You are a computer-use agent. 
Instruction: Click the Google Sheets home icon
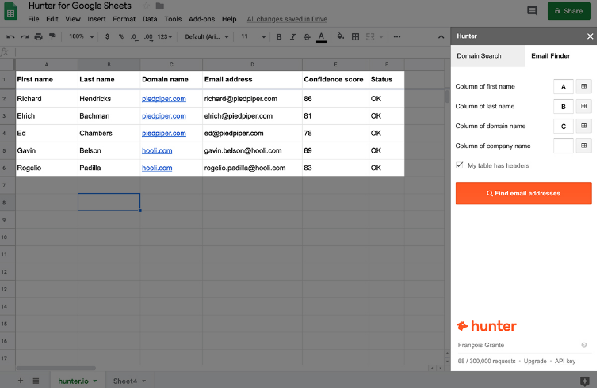click(11, 11)
